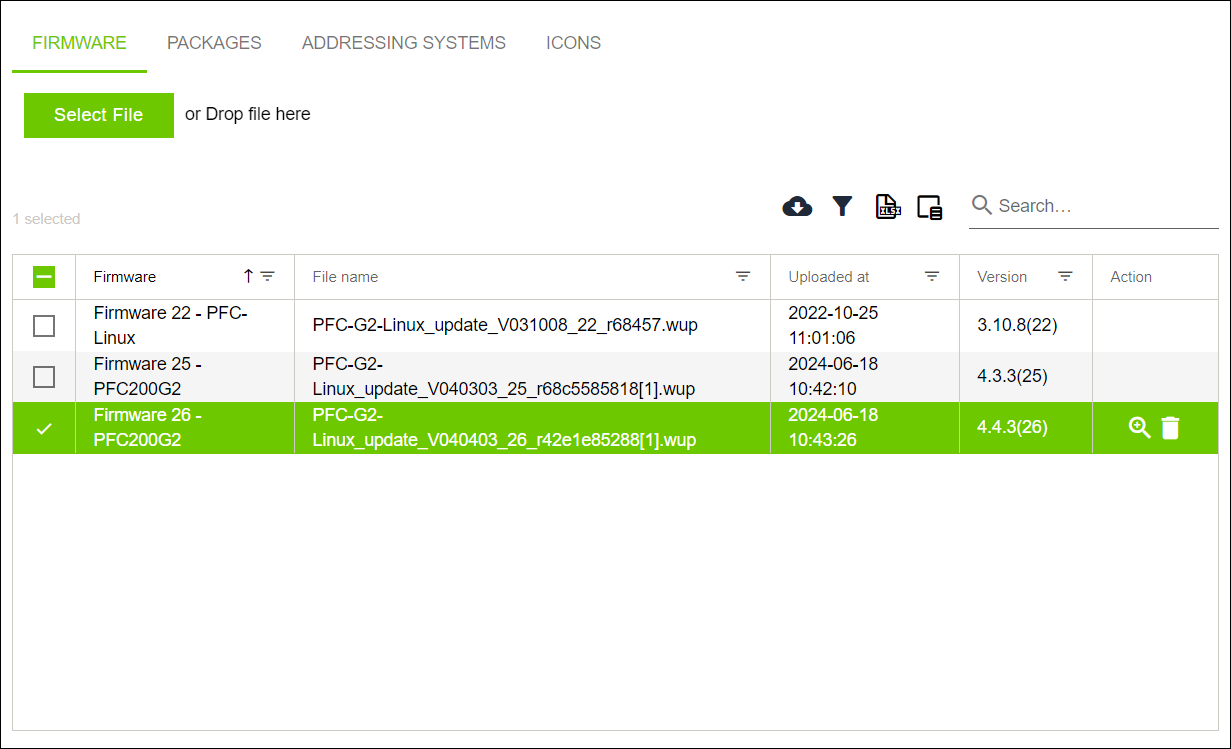Click version cell 3.10.8(22)

(1017, 326)
